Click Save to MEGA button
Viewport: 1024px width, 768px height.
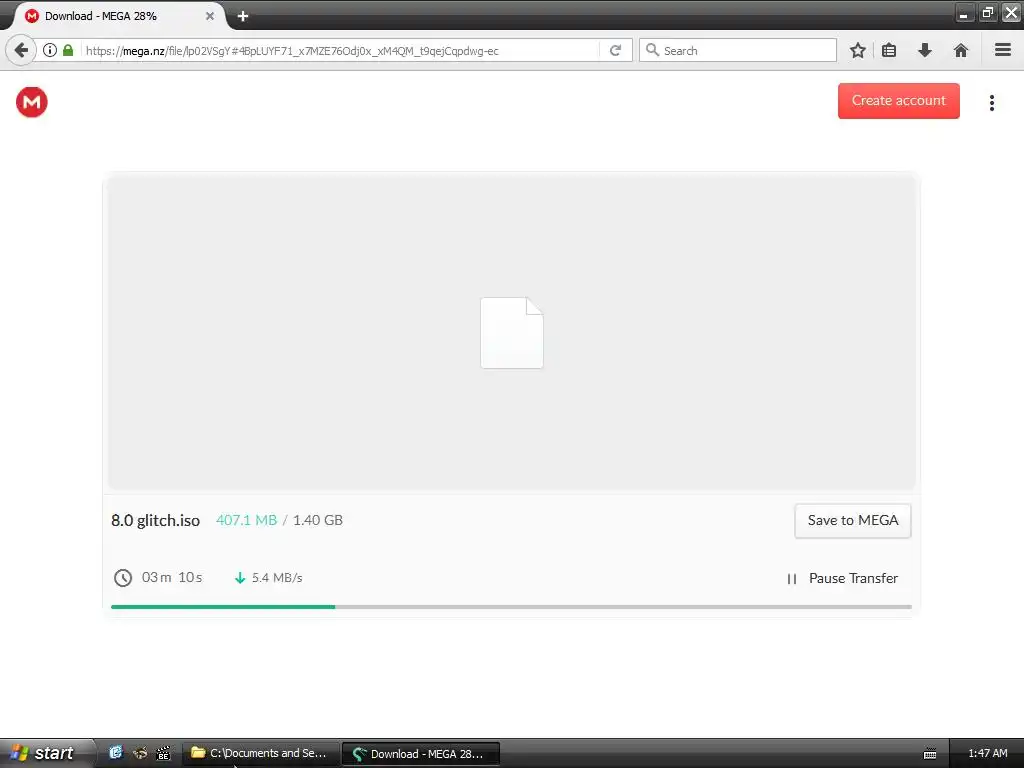[852, 520]
